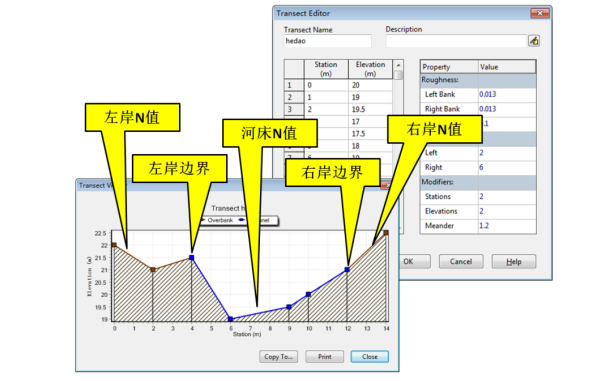The height and width of the screenshot is (381, 609).
Task: Click the Overbank legend entry
Action: click(x=217, y=220)
